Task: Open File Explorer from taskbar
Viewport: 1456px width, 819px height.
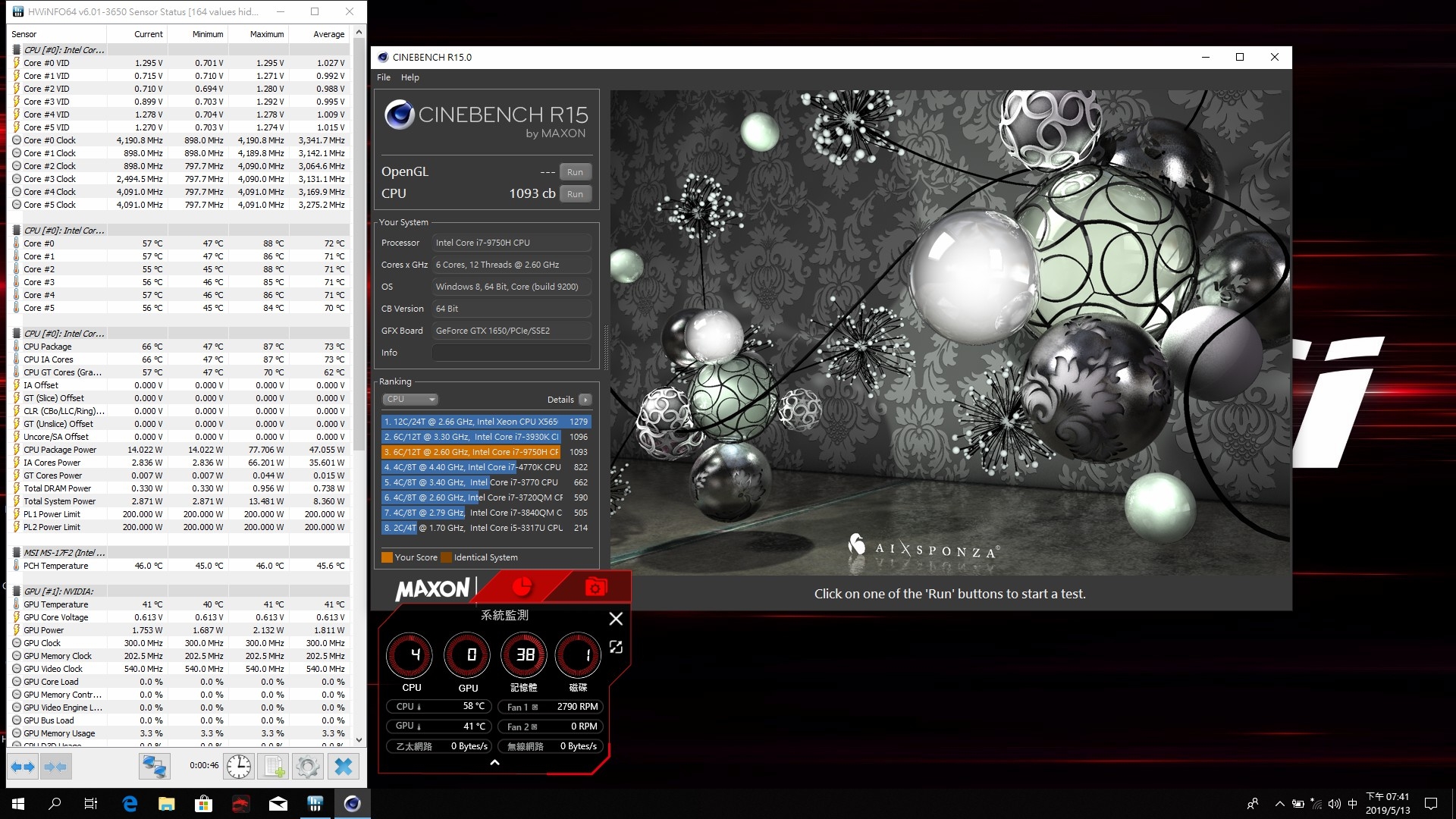Action: tap(167, 804)
